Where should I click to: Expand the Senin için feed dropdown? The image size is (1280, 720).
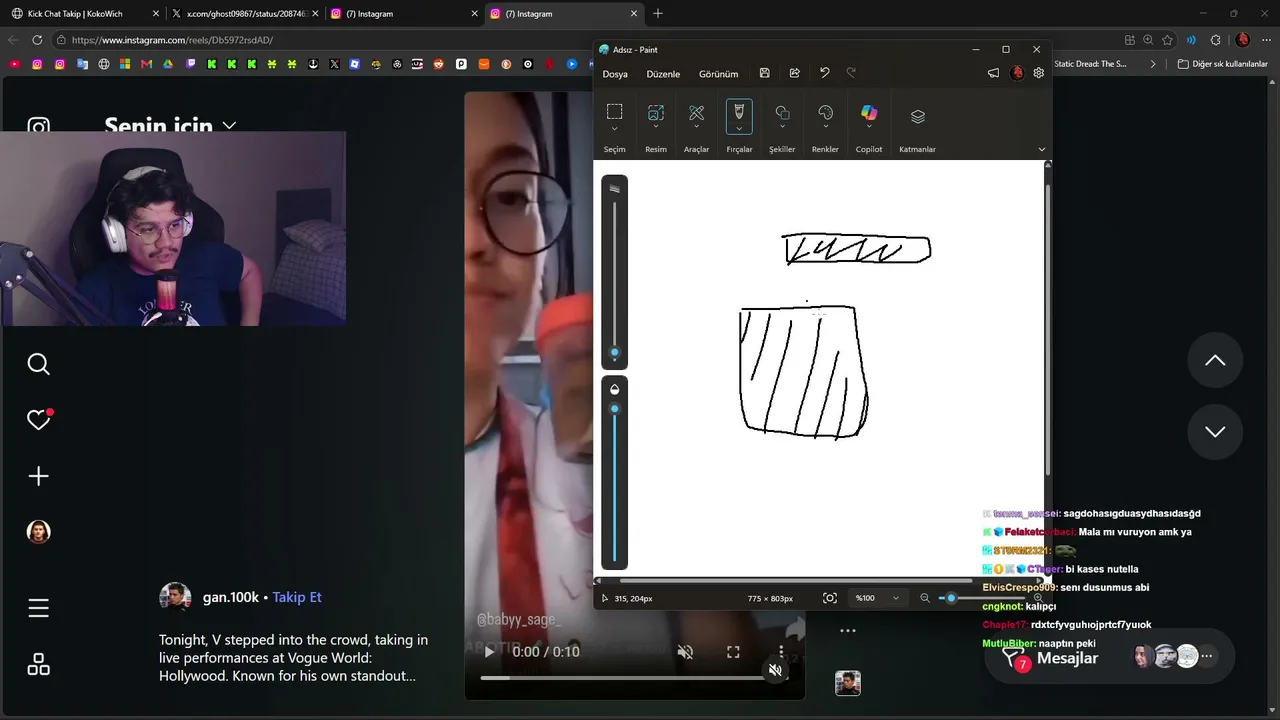[229, 126]
